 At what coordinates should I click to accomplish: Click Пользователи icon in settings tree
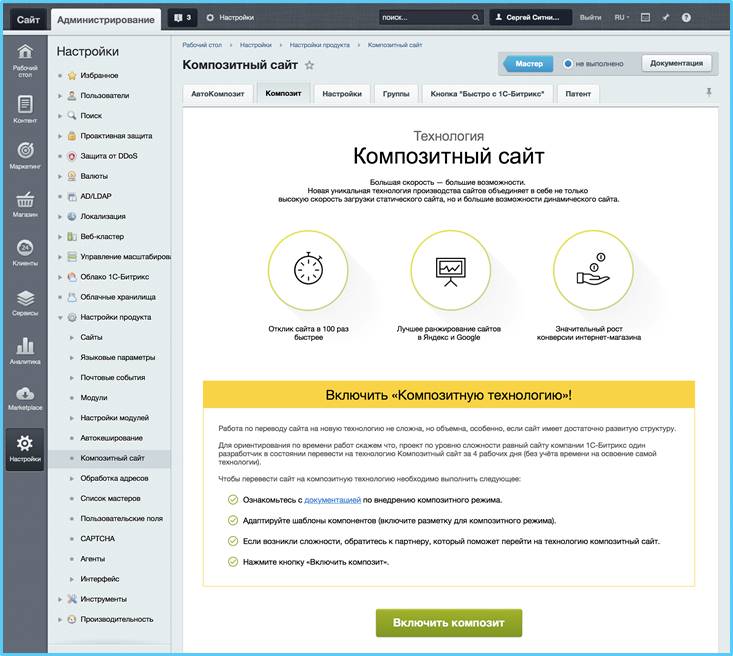click(x=72, y=96)
